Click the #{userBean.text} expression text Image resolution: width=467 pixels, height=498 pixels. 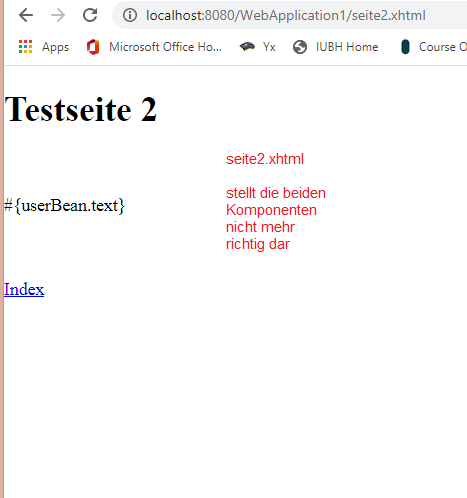pos(64,206)
